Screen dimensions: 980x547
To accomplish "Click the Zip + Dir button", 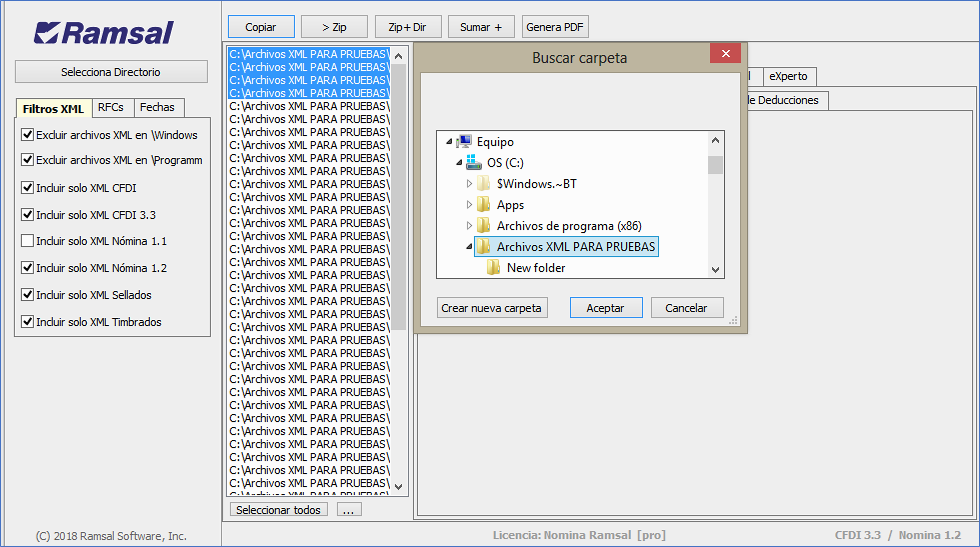I will tap(408, 28).
